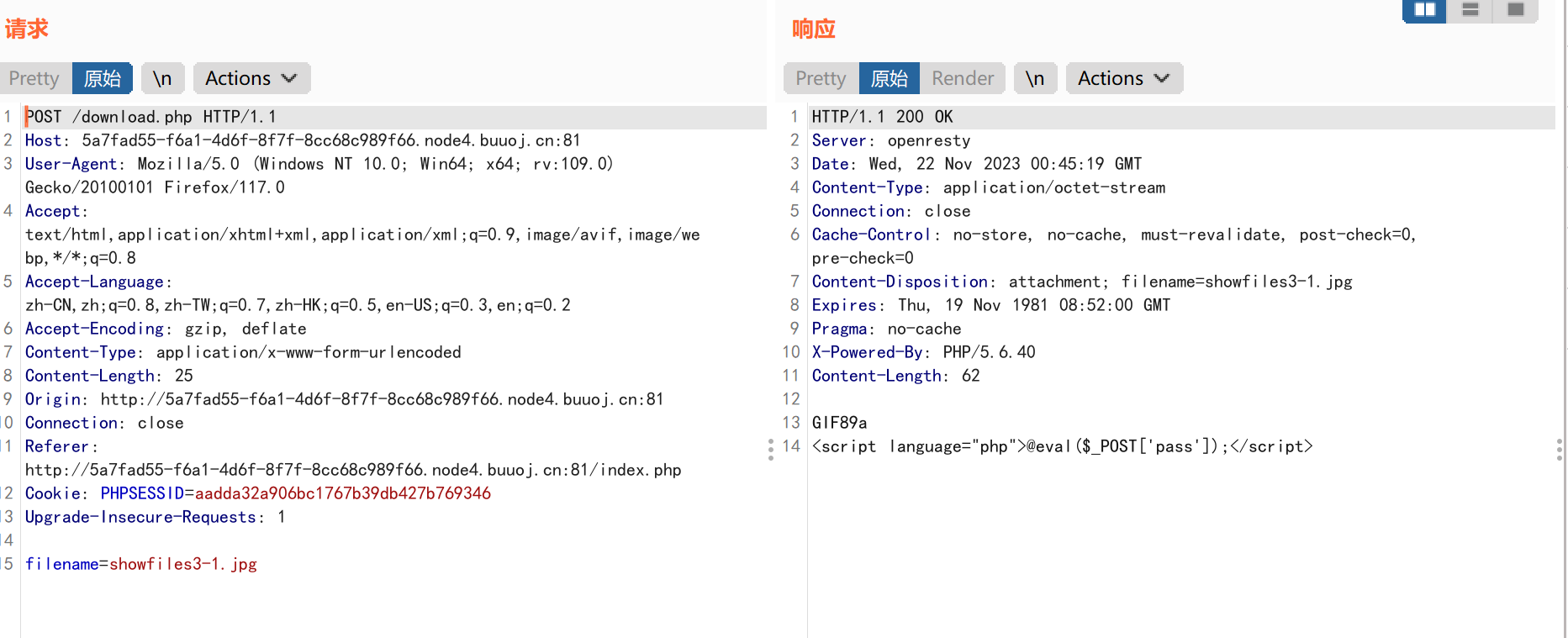Click the Expires header line
Viewport: 1568px width, 638px height.
(x=991, y=305)
